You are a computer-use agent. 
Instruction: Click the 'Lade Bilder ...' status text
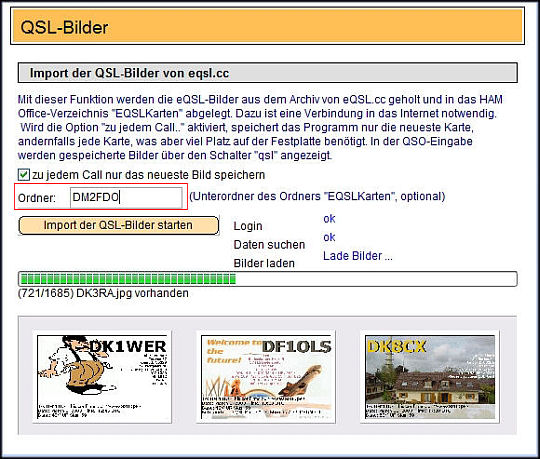coord(358,256)
